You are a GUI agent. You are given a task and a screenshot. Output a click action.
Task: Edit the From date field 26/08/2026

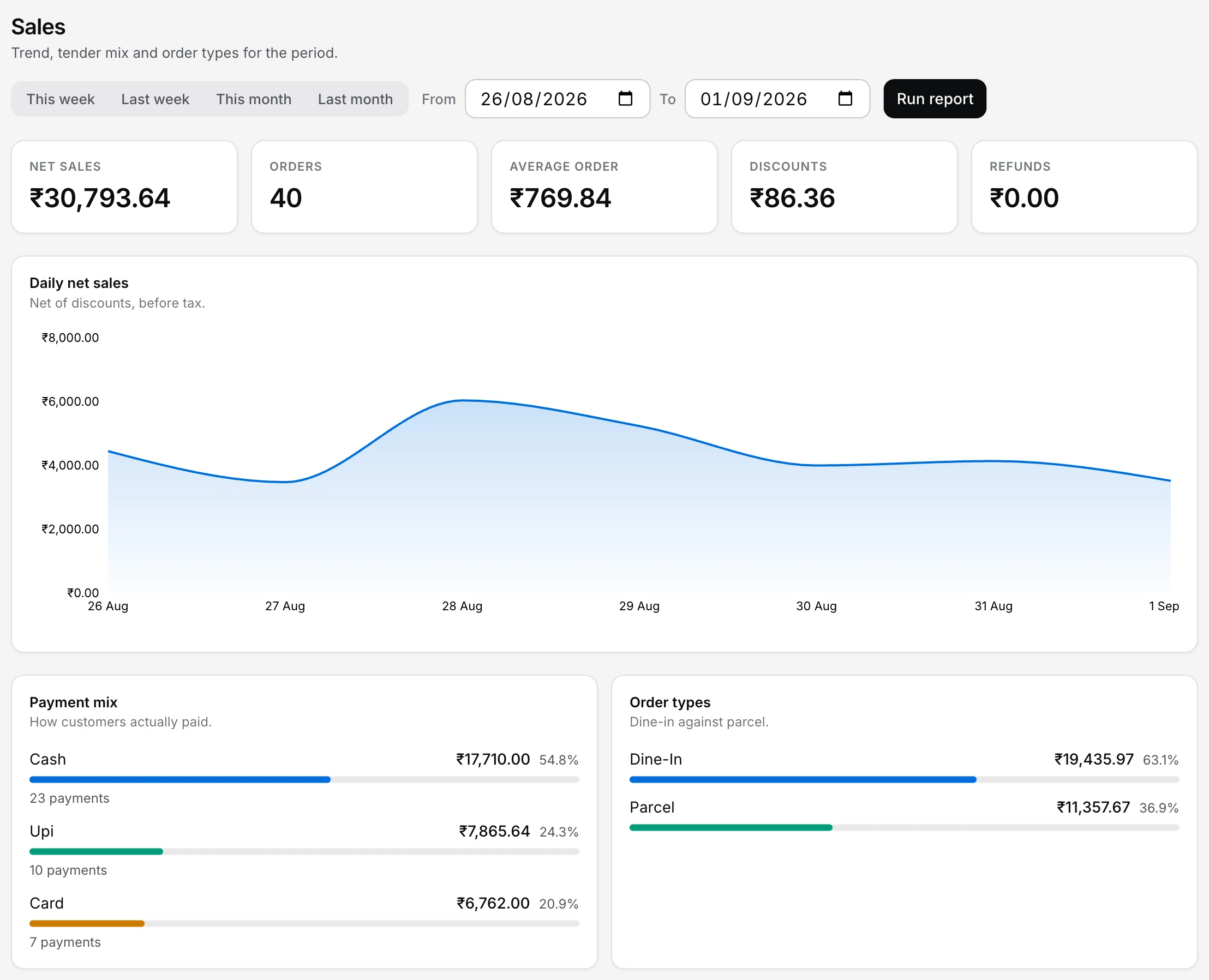tap(558, 99)
